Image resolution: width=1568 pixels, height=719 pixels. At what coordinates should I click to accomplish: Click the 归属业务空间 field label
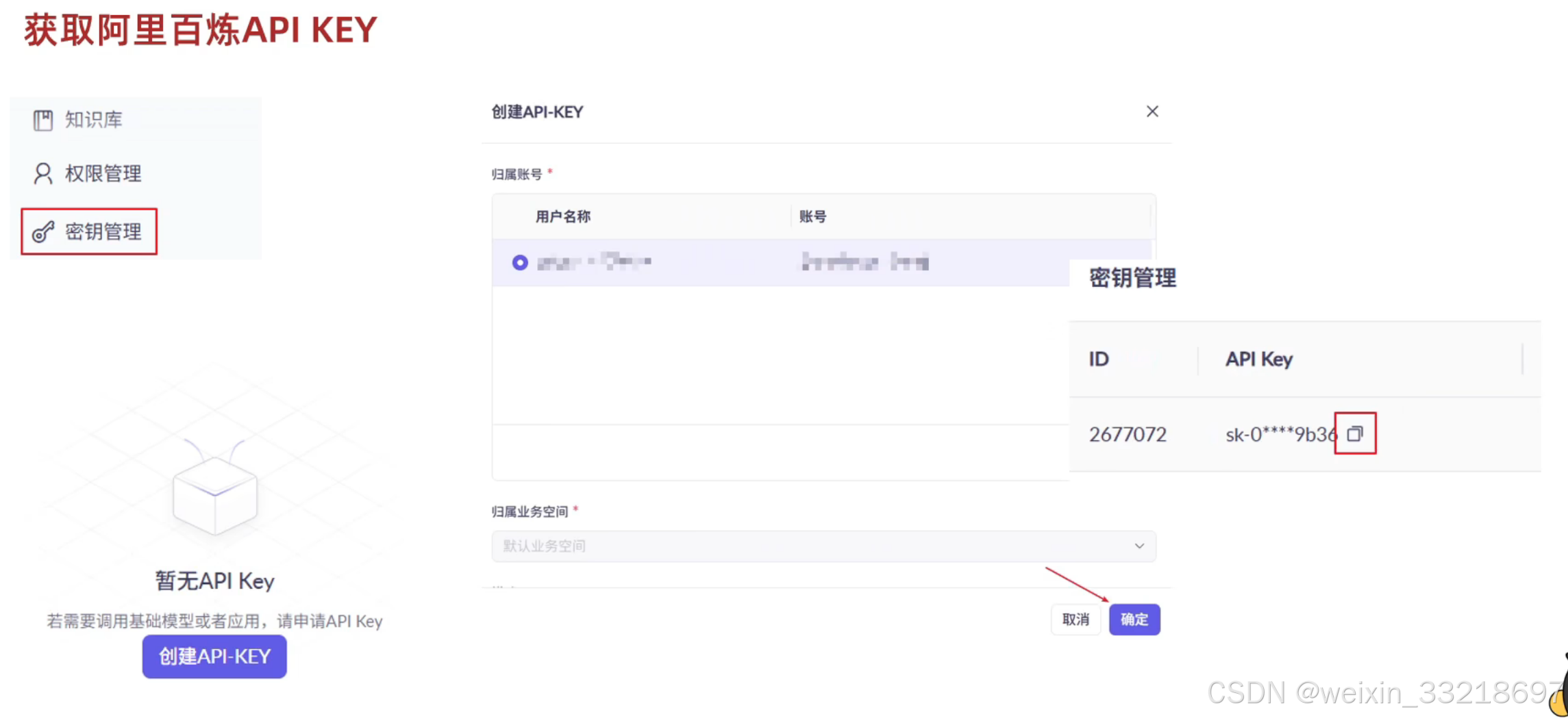point(530,512)
